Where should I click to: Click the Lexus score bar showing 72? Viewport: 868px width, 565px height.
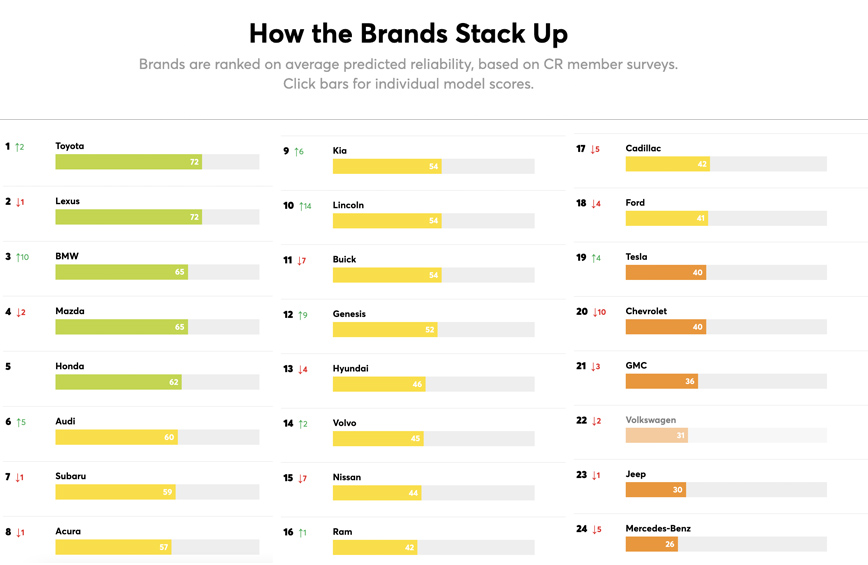click(x=128, y=217)
